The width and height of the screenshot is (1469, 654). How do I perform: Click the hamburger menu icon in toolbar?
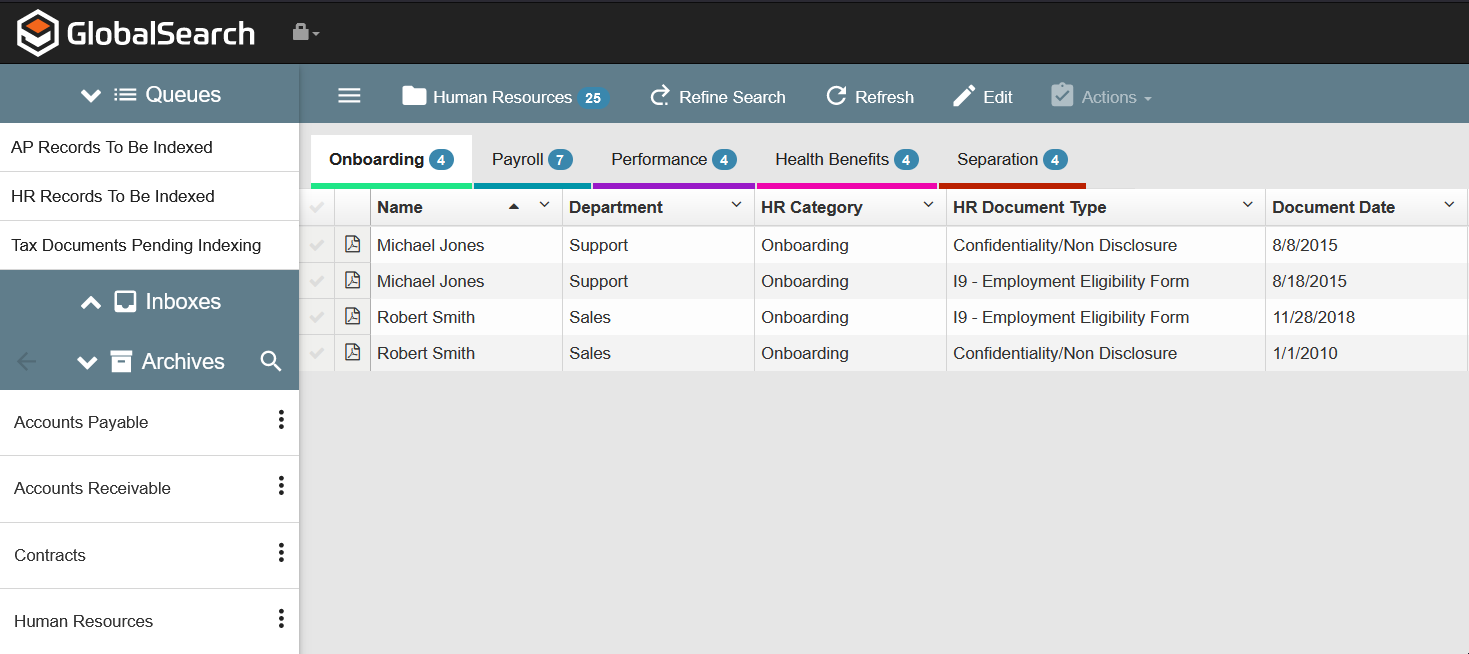coord(349,96)
